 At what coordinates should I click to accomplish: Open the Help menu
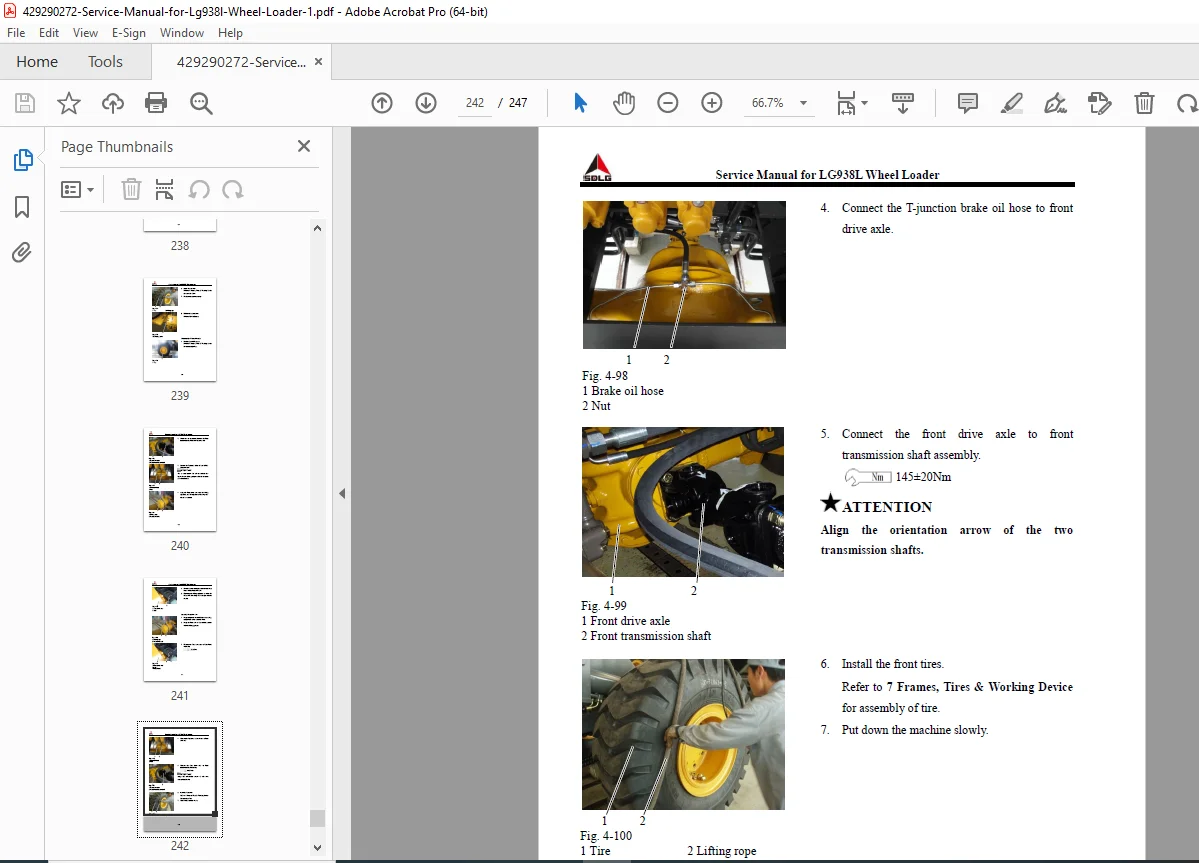pyautogui.click(x=230, y=33)
